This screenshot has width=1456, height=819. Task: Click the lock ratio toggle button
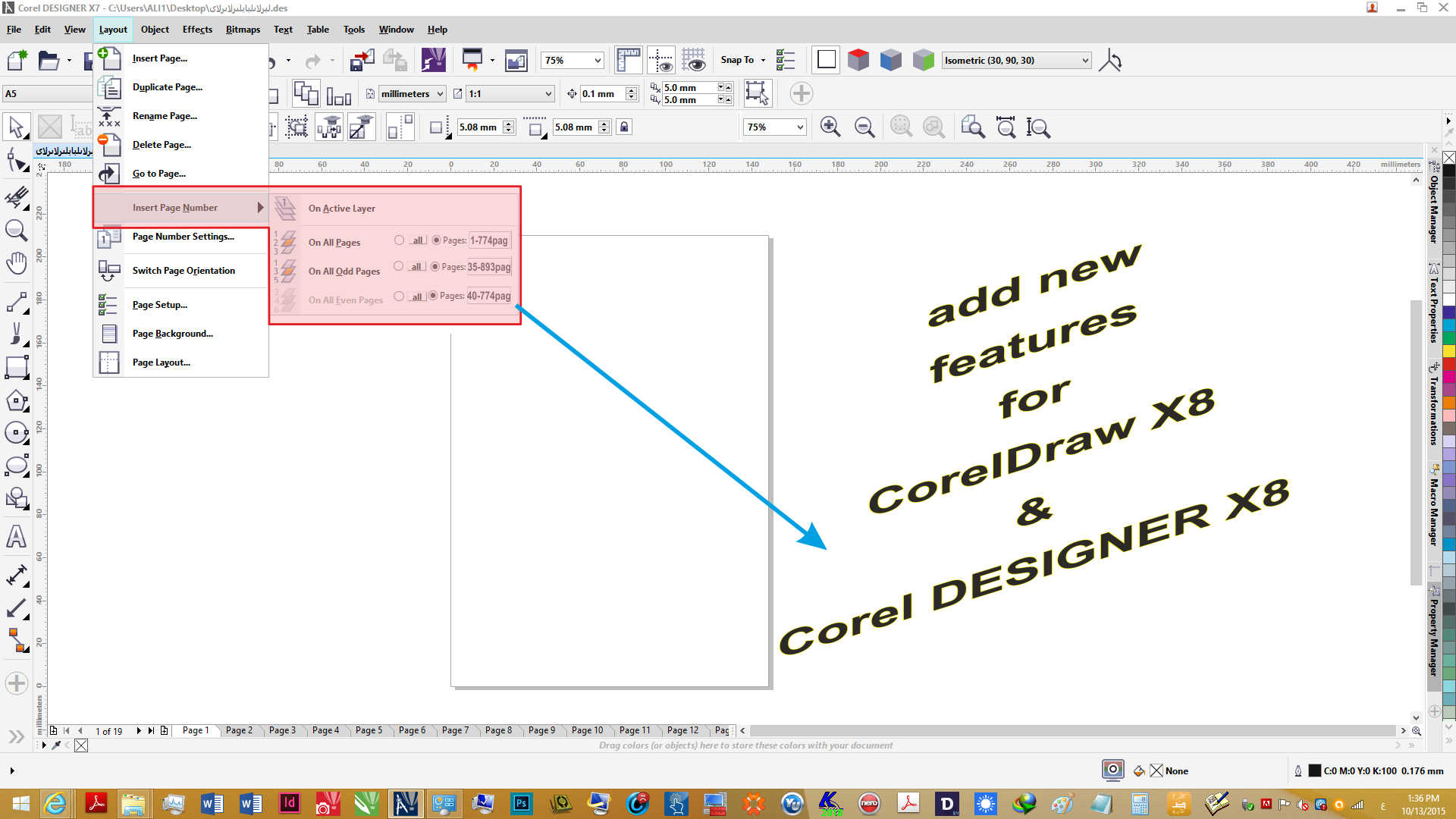pos(624,127)
